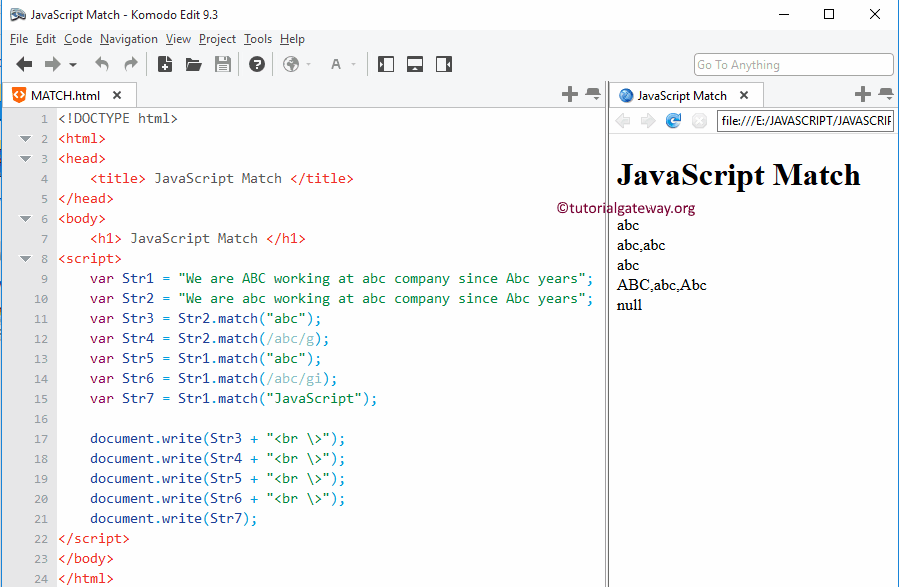The image size is (899, 587).
Task: Open the font size dropdown next to A
Action: tap(352, 63)
